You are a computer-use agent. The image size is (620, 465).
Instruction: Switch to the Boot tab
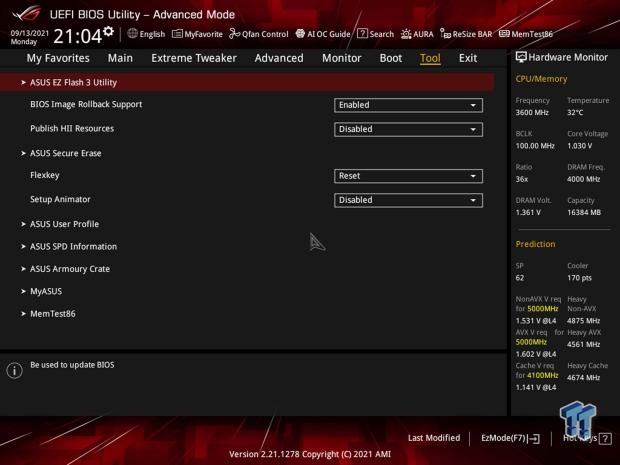pyautogui.click(x=391, y=58)
